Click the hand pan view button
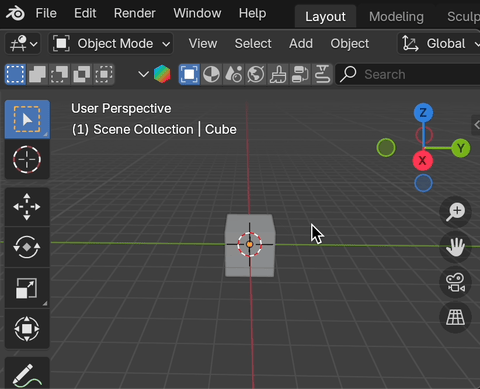The image size is (480, 389). [455, 247]
